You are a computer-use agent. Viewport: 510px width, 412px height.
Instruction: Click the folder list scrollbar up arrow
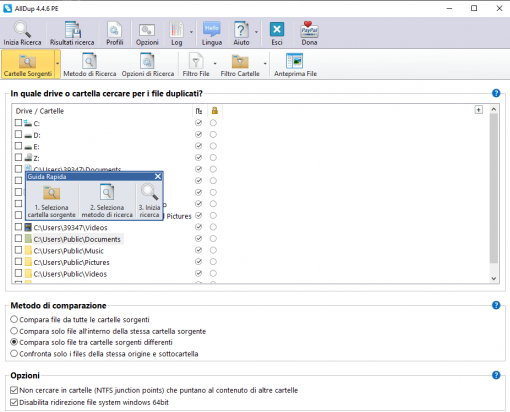click(494, 109)
